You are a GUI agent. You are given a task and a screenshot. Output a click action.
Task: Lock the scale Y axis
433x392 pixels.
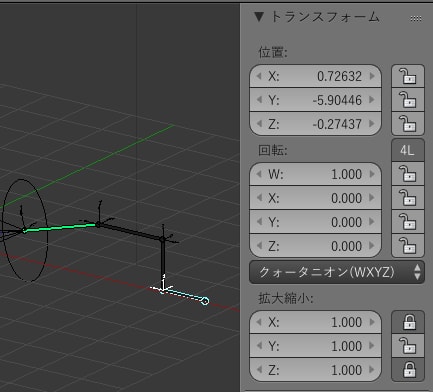[408, 346]
